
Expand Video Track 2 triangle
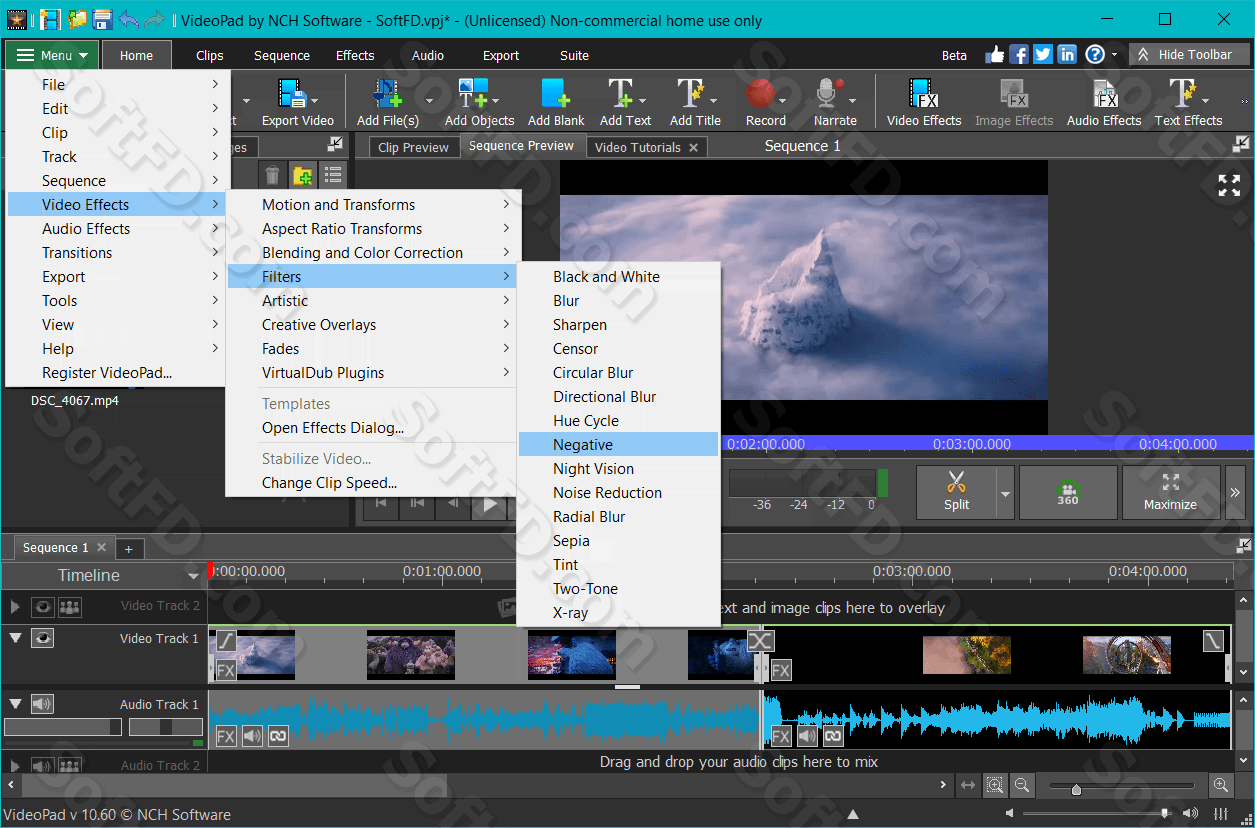click(x=14, y=606)
